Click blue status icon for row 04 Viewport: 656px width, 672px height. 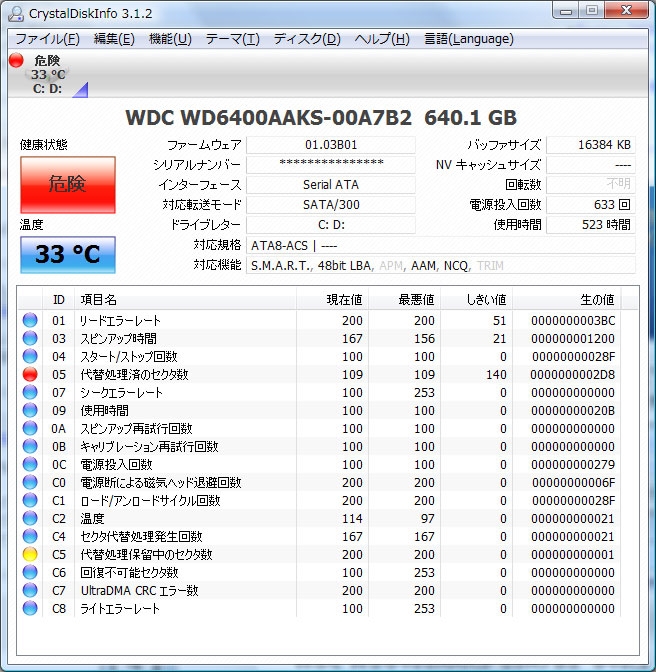[x=30, y=356]
